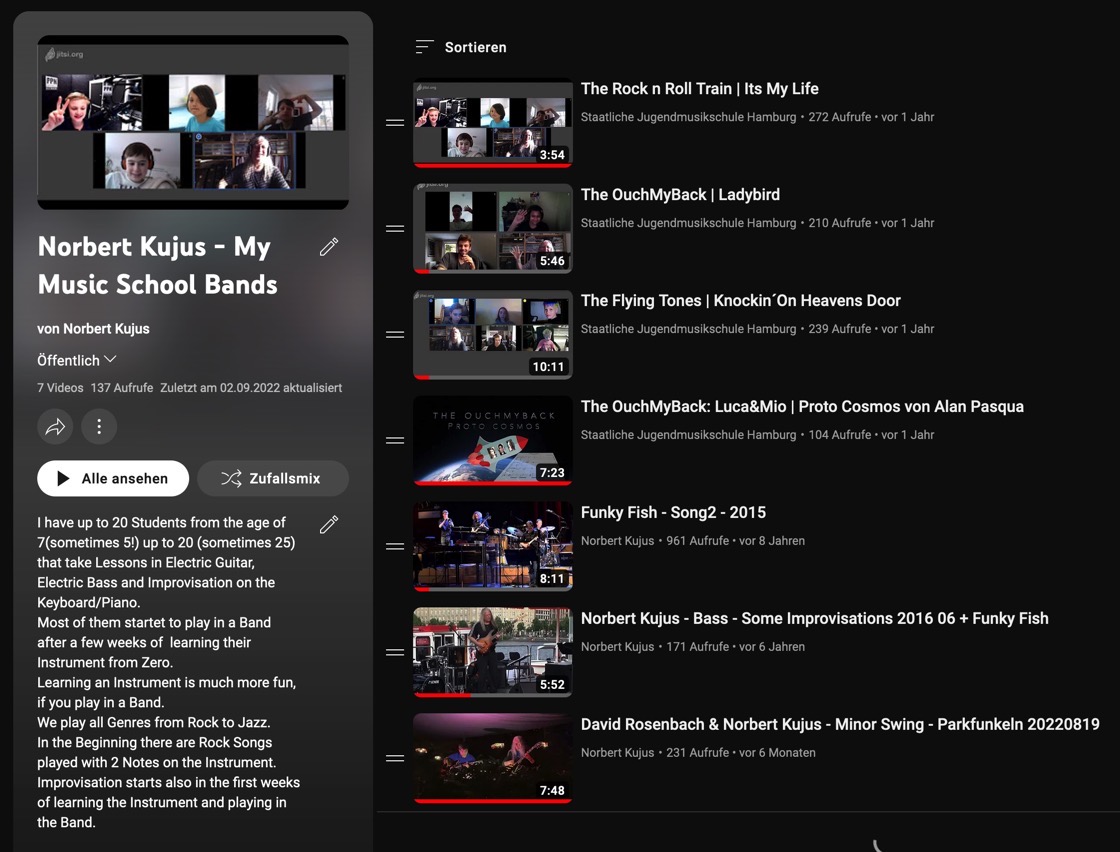The height and width of the screenshot is (852, 1120).
Task: Open the three-dot more options menu
Action: point(99,427)
